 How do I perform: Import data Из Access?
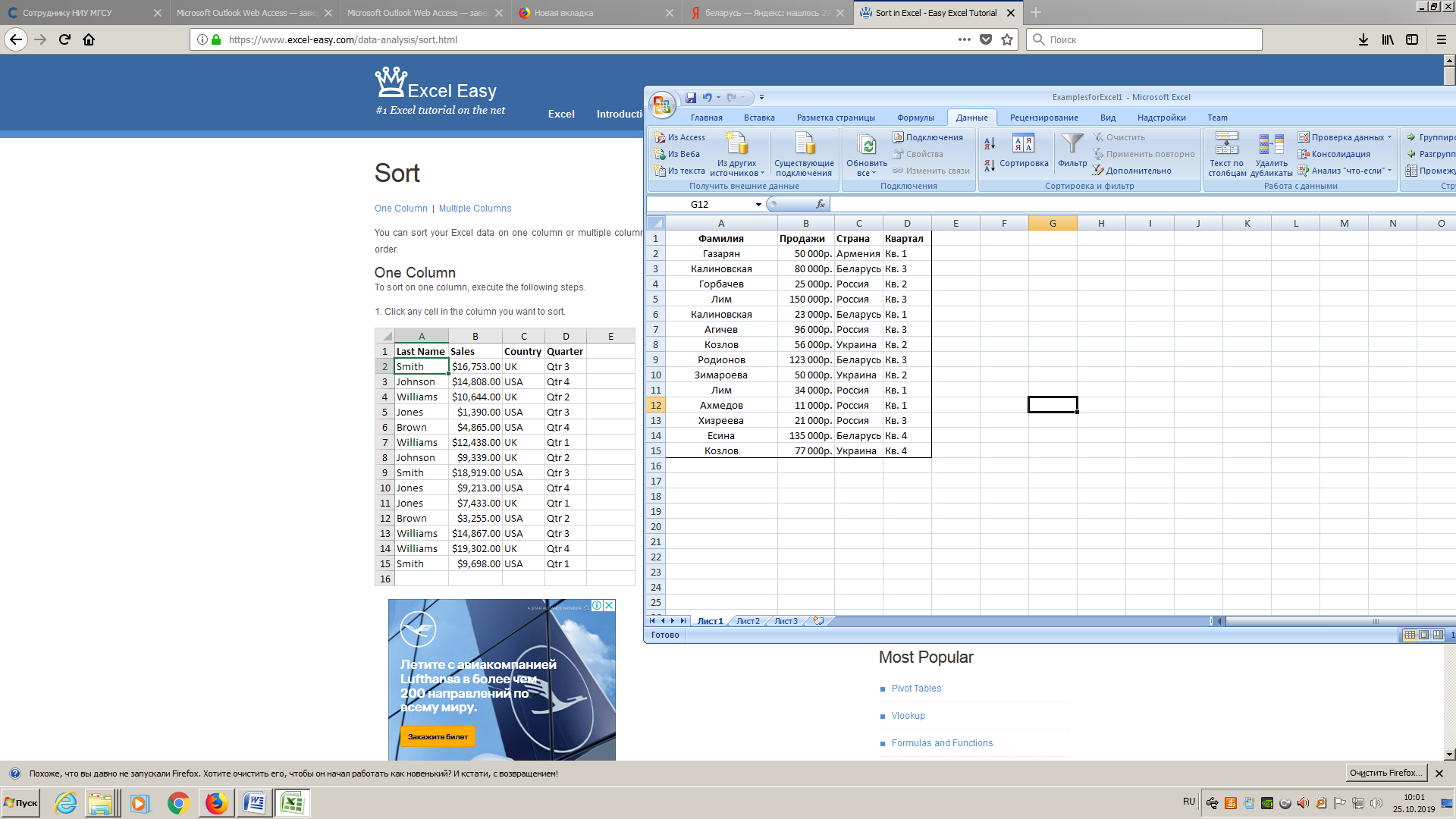point(680,137)
